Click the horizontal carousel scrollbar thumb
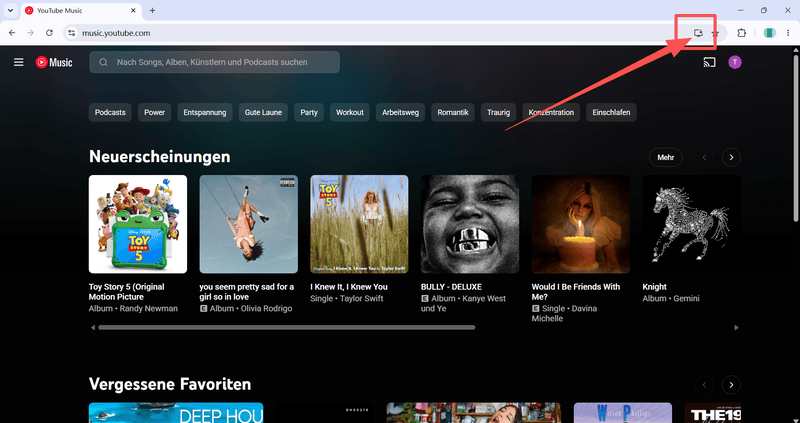Image resolution: width=800 pixels, height=423 pixels. pos(287,328)
